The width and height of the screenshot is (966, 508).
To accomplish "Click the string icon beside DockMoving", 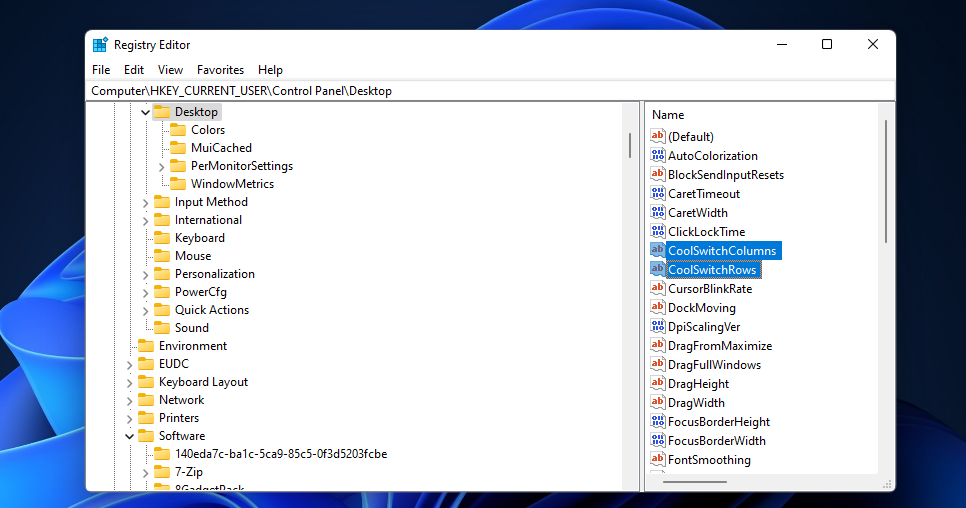I will point(657,307).
